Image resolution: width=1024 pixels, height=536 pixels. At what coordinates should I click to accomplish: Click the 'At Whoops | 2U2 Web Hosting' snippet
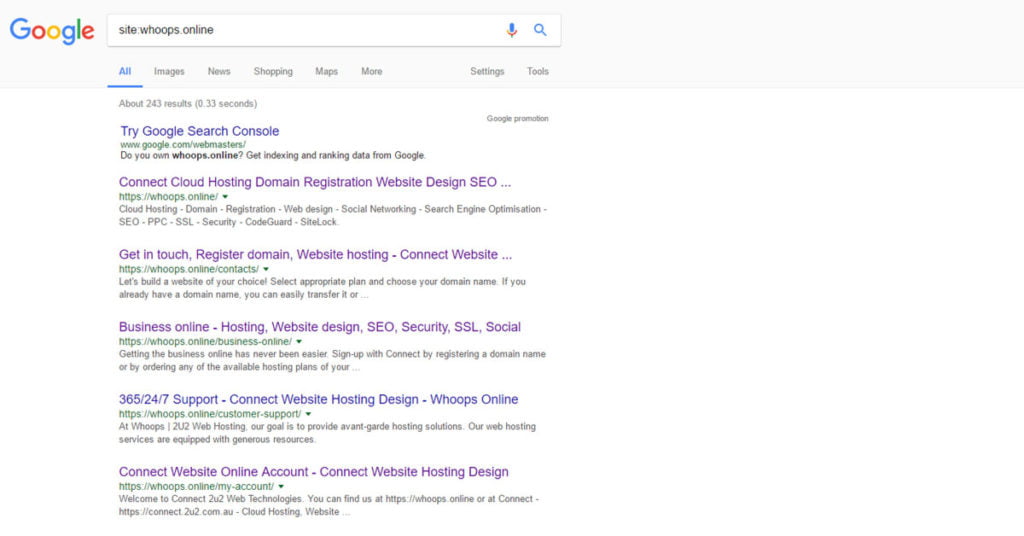coord(327,433)
